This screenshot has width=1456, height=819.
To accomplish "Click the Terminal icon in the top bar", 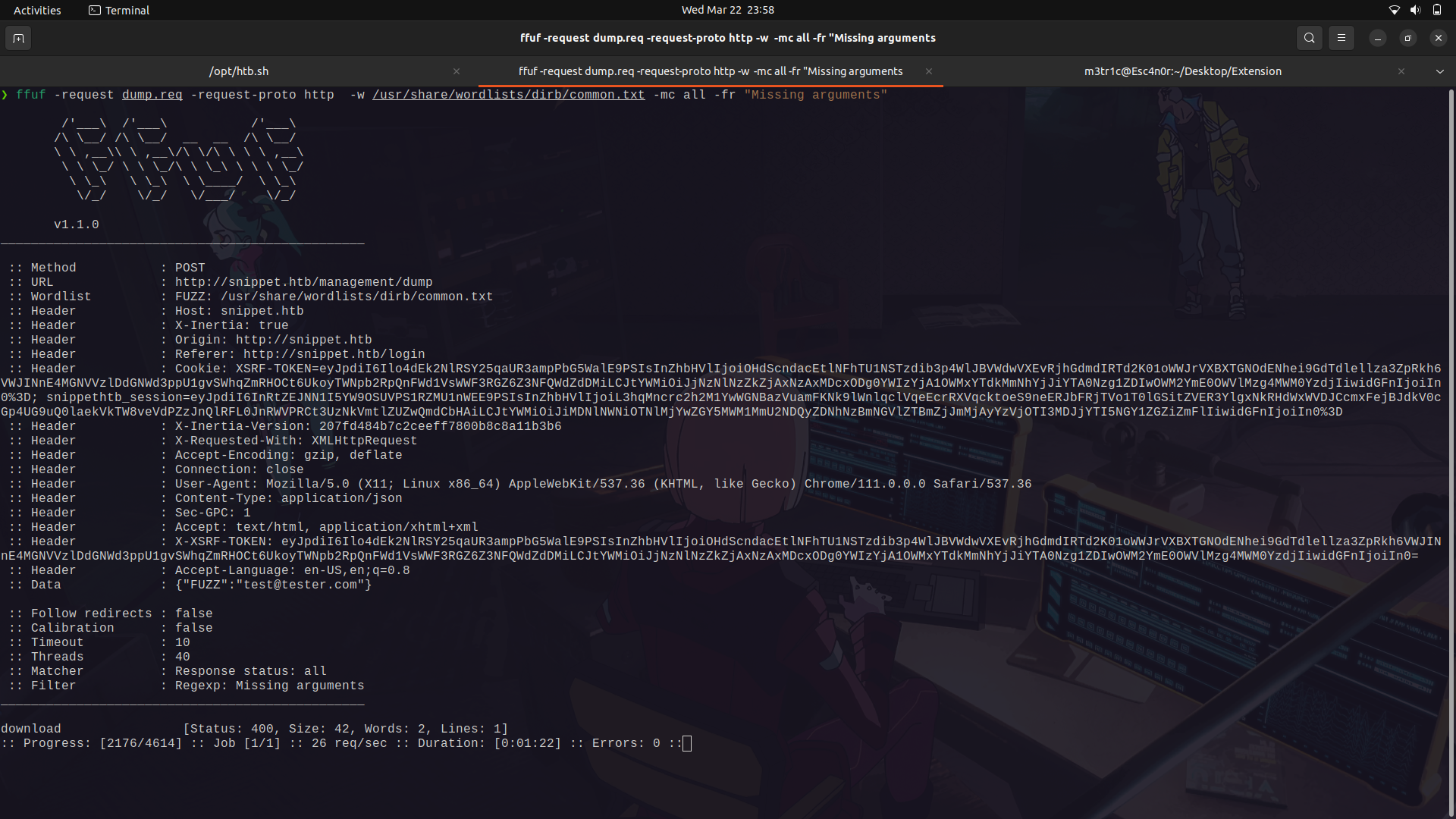I will coord(95,10).
